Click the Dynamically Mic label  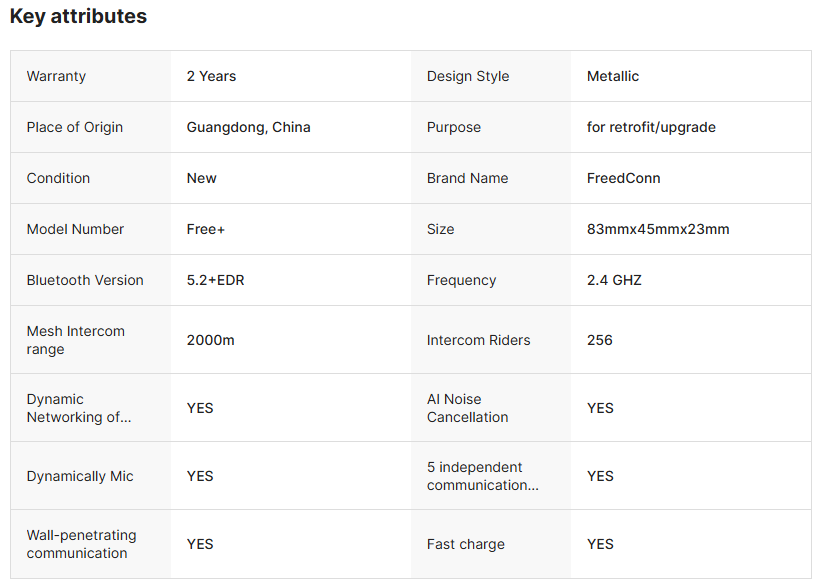pyautogui.click(x=80, y=476)
